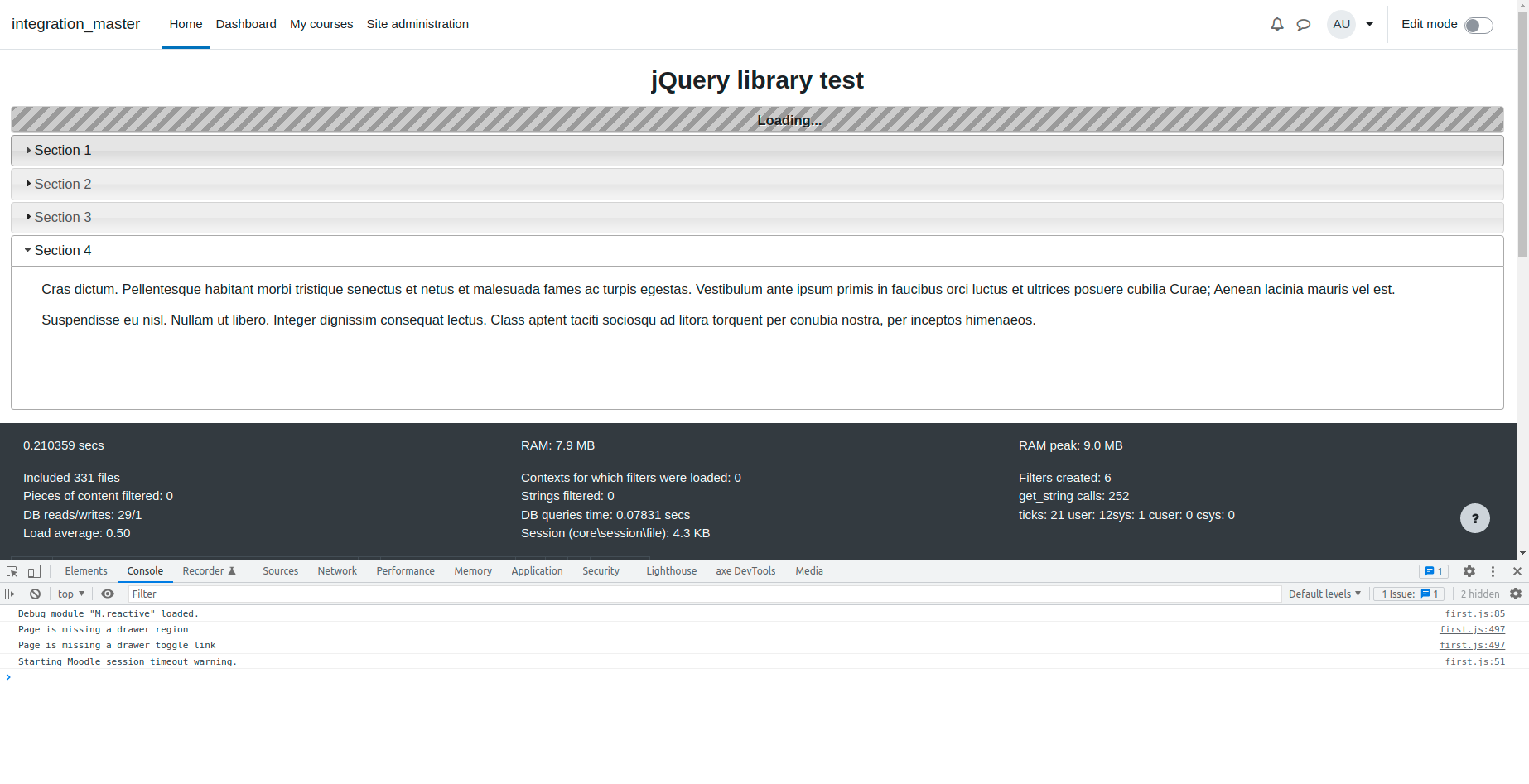This screenshot has width=1529, height=784.
Task: Open Site administration
Action: tap(417, 24)
